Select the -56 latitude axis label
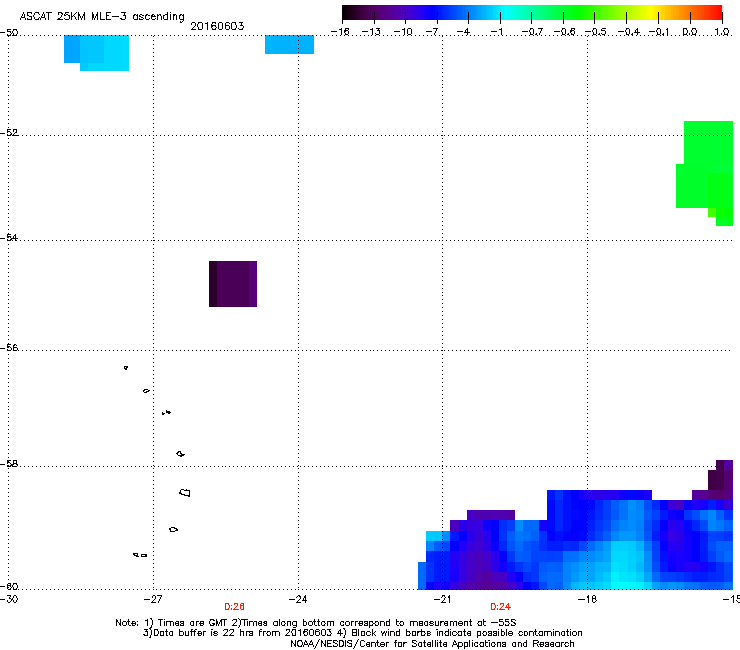740x650 pixels. click(9, 347)
